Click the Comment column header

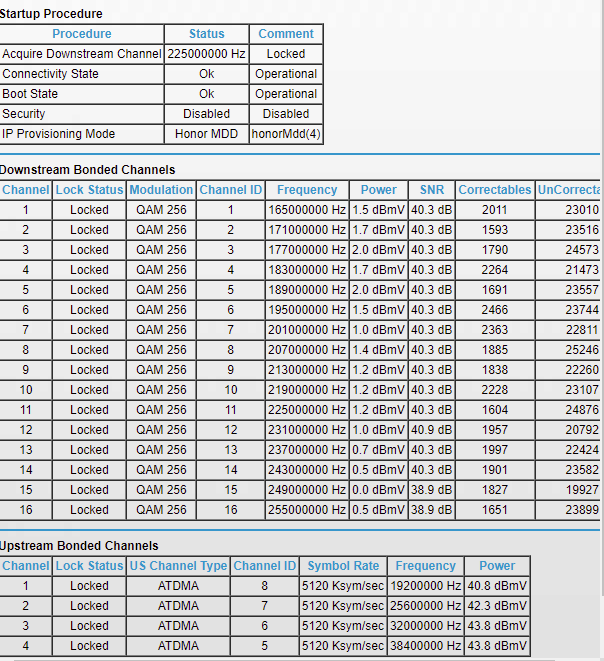(x=286, y=34)
